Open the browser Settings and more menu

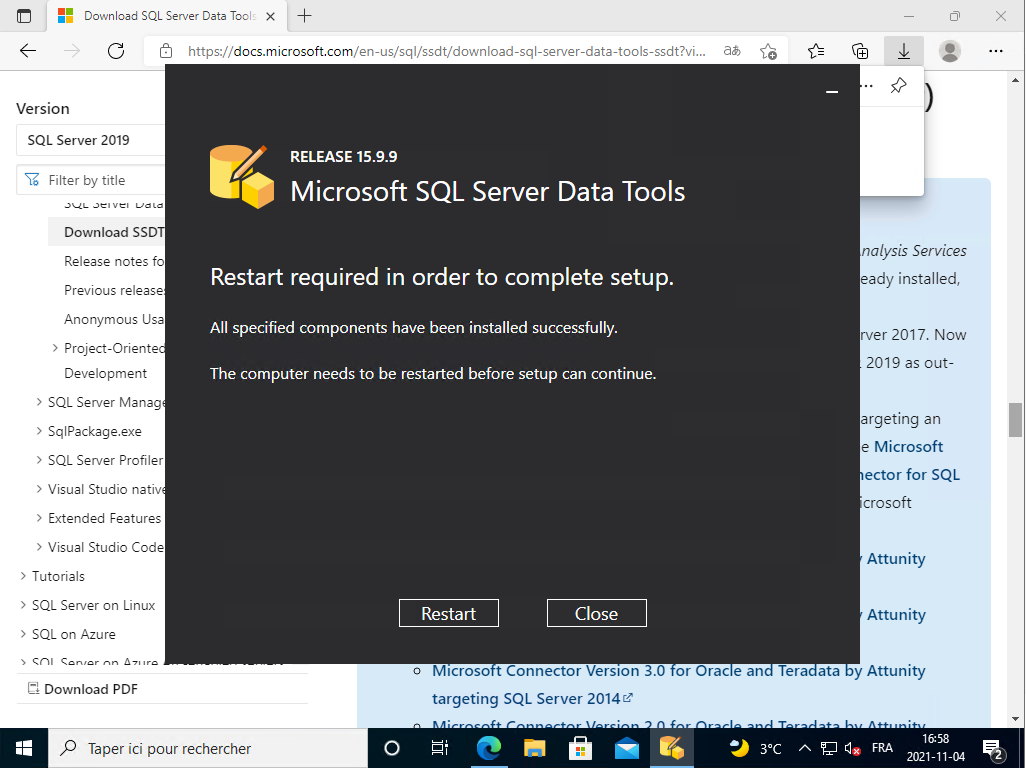pyautogui.click(x=995, y=51)
